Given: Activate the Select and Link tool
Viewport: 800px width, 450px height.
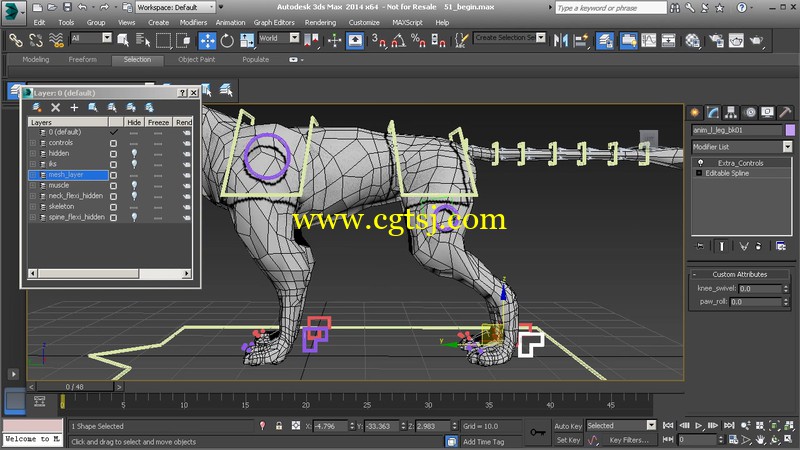Looking at the screenshot, I should (15, 40).
